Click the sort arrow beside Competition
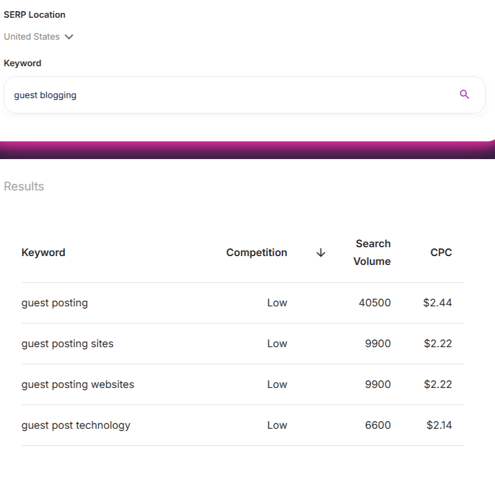This screenshot has height=482, width=495. tap(321, 253)
